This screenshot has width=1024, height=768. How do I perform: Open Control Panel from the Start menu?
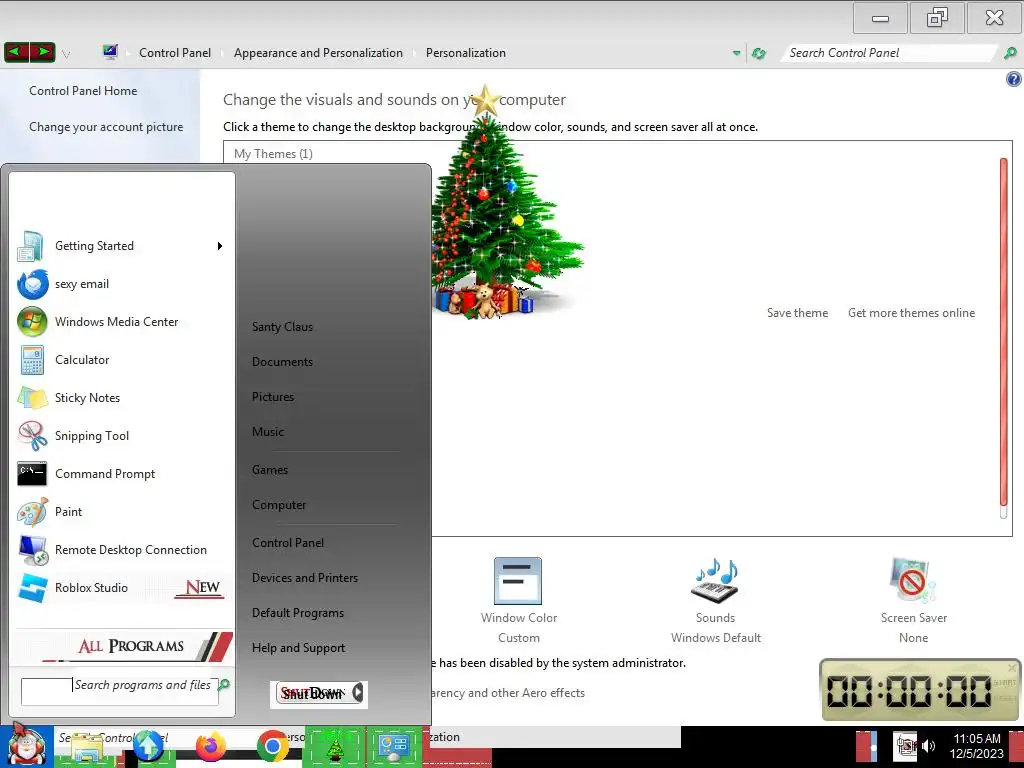[x=288, y=543]
